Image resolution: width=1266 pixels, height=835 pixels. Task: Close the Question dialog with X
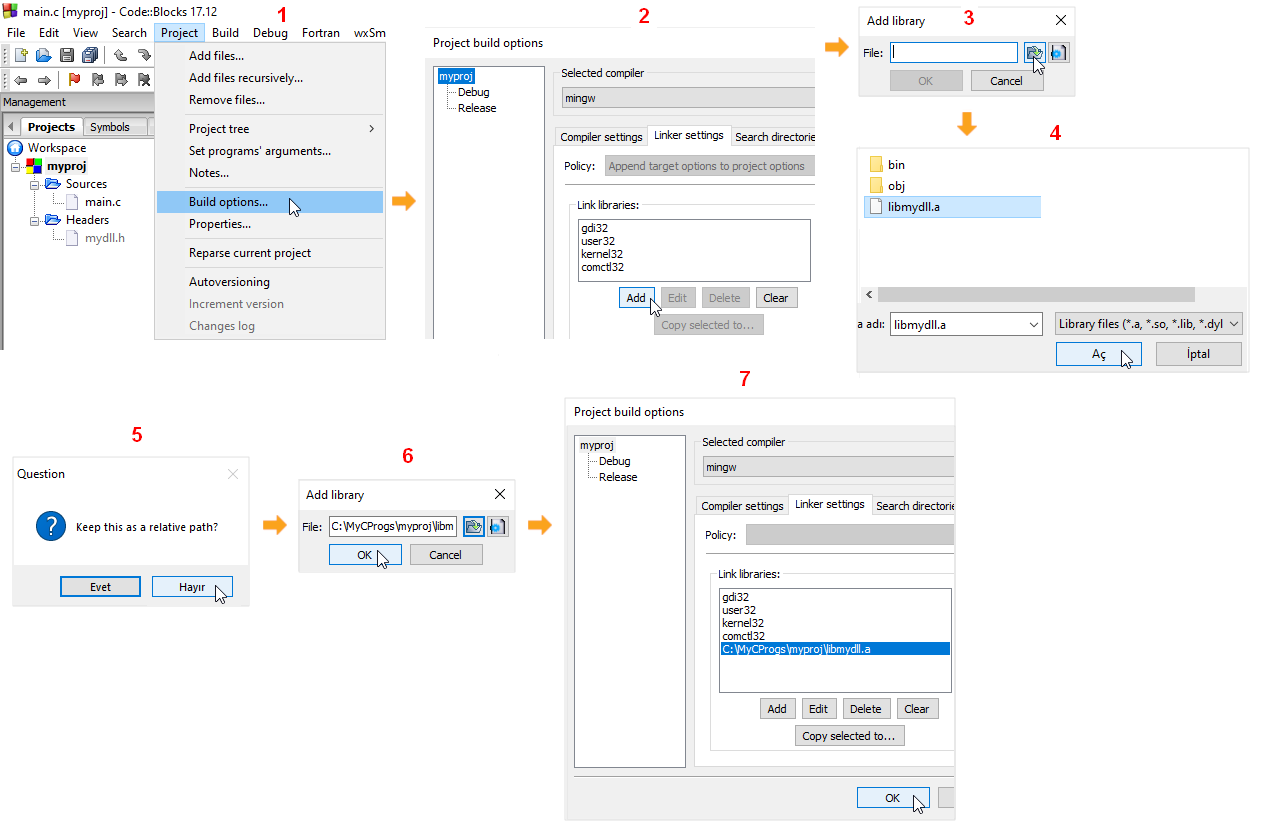coord(233,474)
